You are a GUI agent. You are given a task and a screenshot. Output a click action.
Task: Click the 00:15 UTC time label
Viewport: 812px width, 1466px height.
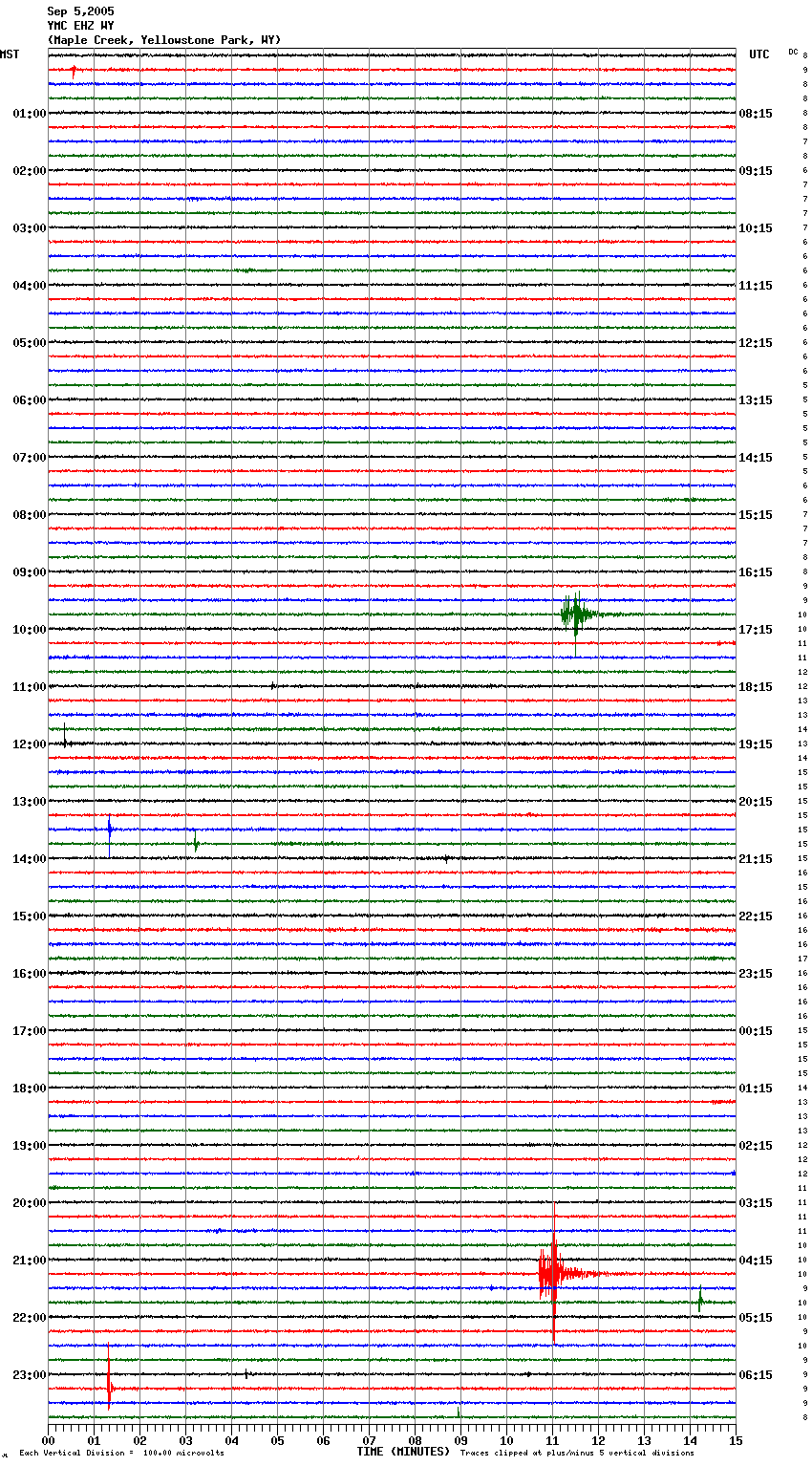tap(756, 1031)
